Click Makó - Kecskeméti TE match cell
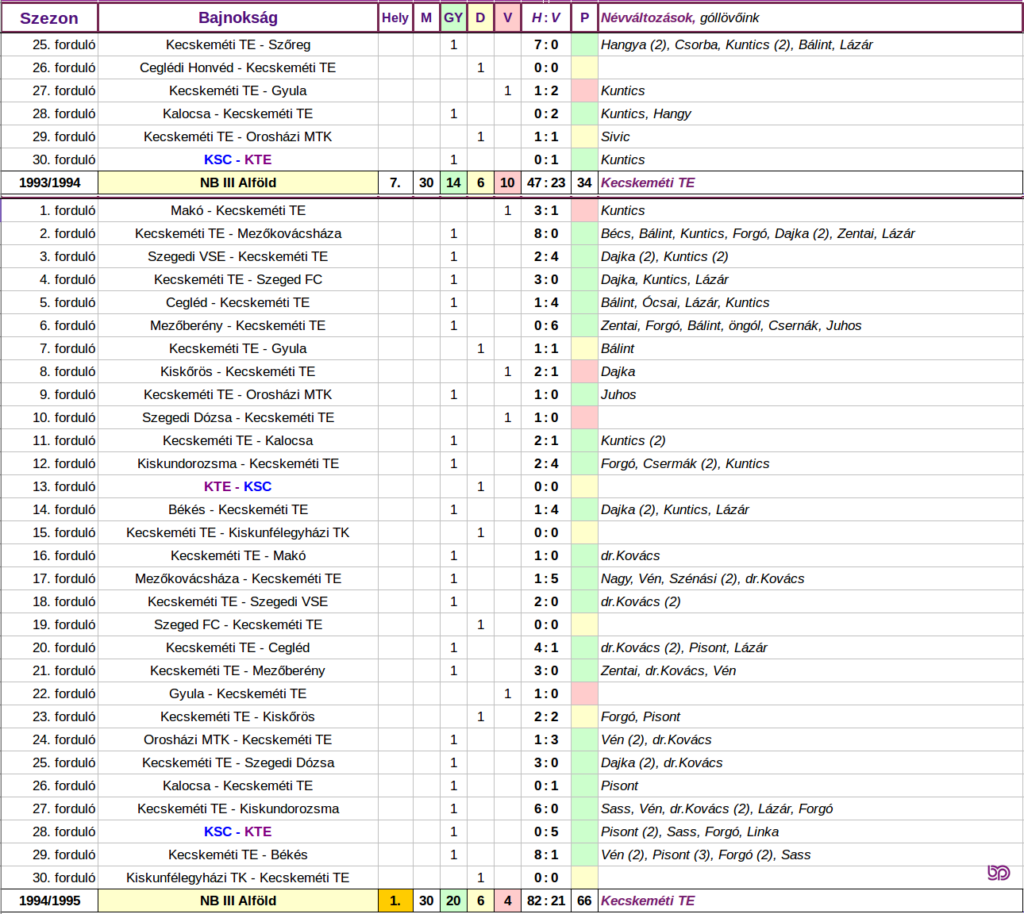This screenshot has height=914, width=1024. point(238,211)
